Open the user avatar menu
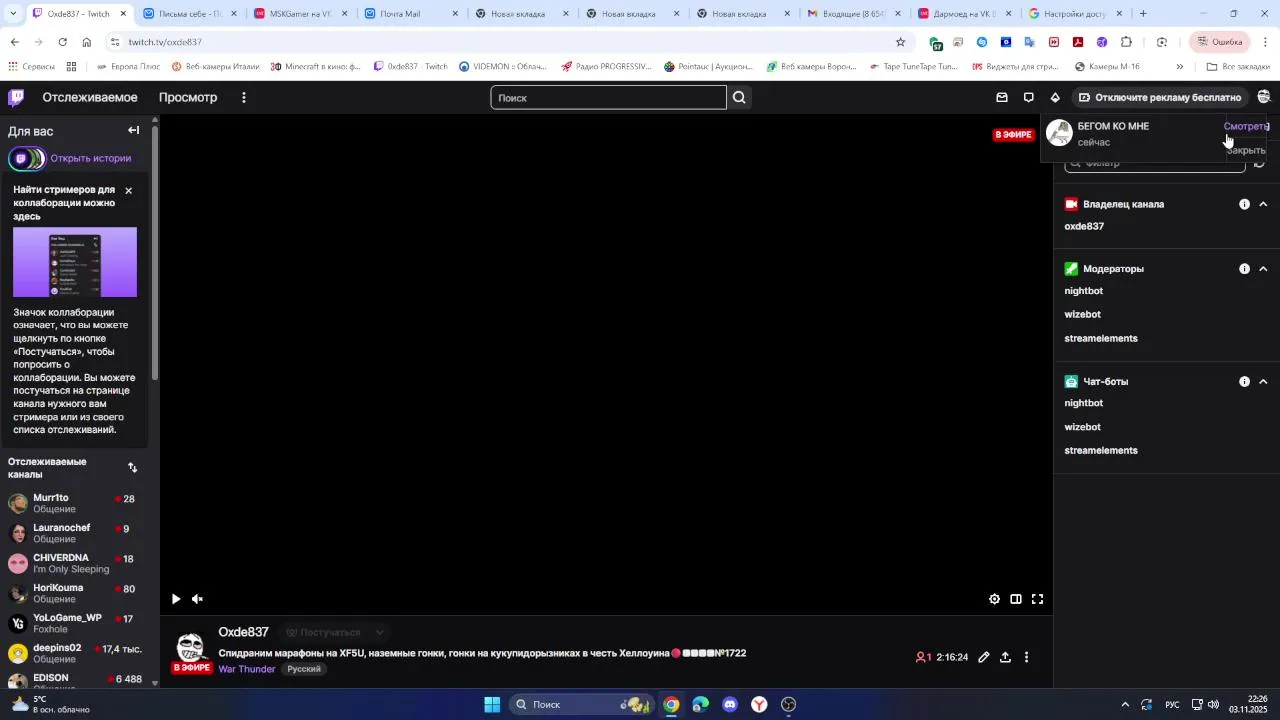The width and height of the screenshot is (1280, 720). (x=1264, y=97)
